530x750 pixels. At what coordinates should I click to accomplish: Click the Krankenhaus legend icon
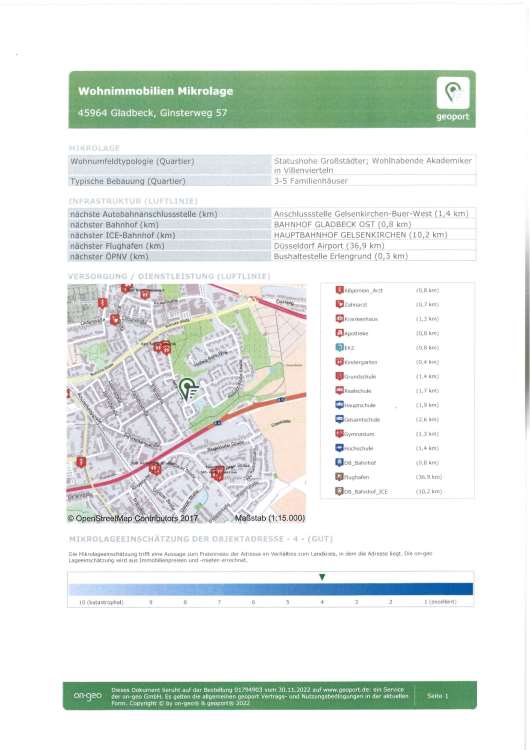click(340, 319)
